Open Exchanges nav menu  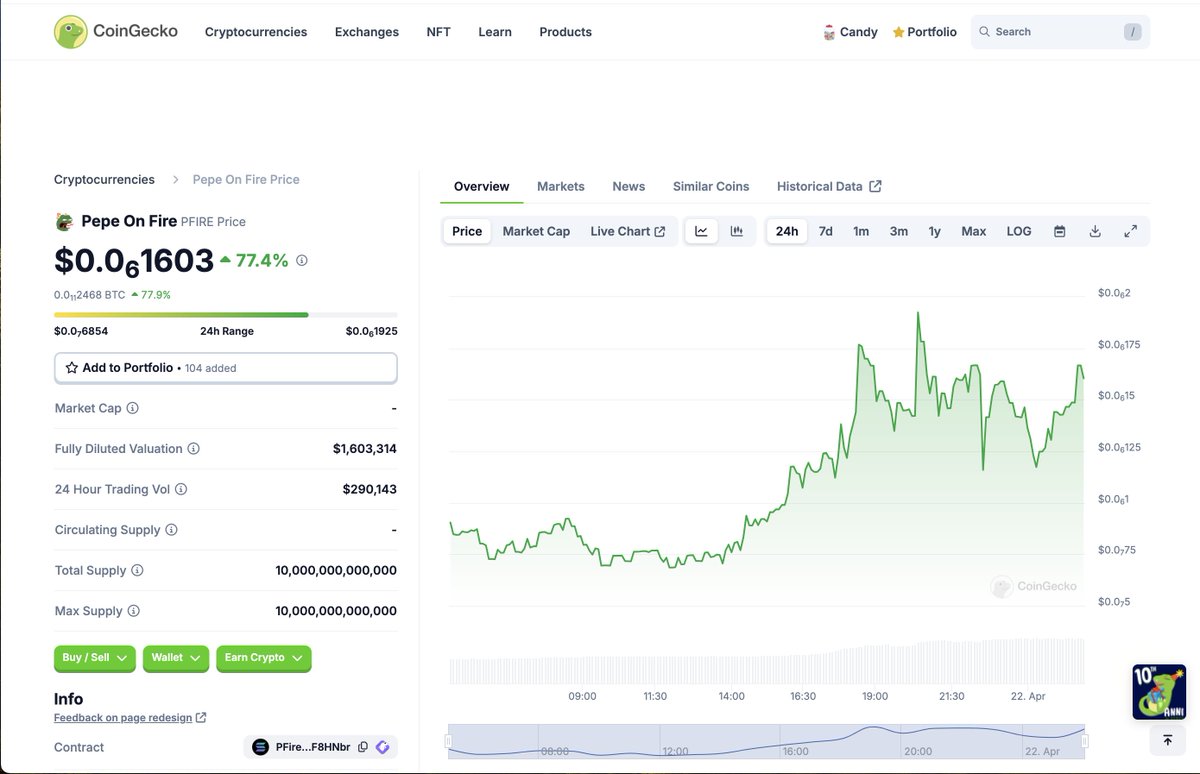coord(367,32)
